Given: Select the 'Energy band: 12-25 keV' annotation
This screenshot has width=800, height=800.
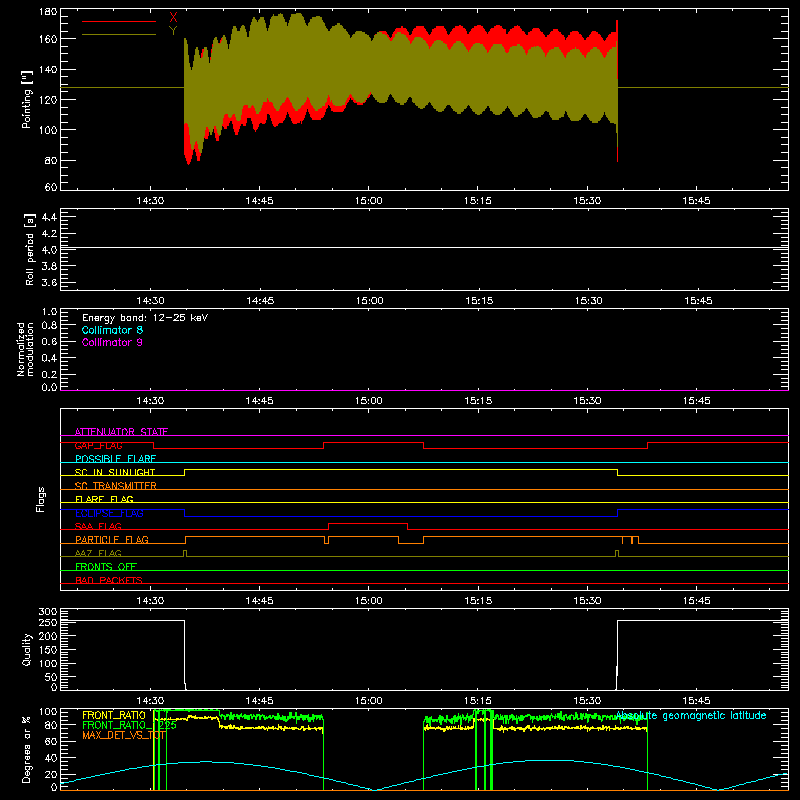Looking at the screenshot, I should [145, 318].
